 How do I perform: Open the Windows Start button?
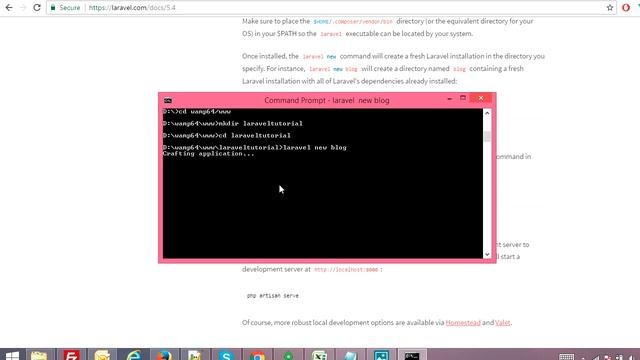pyautogui.click(x=12, y=355)
